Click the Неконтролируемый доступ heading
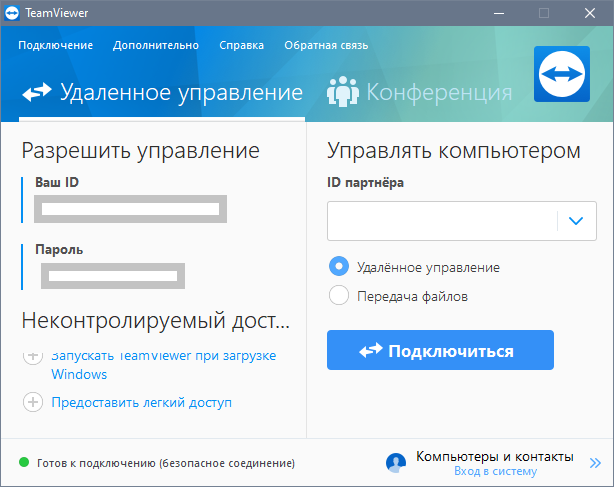The width and height of the screenshot is (614, 487). [155, 321]
